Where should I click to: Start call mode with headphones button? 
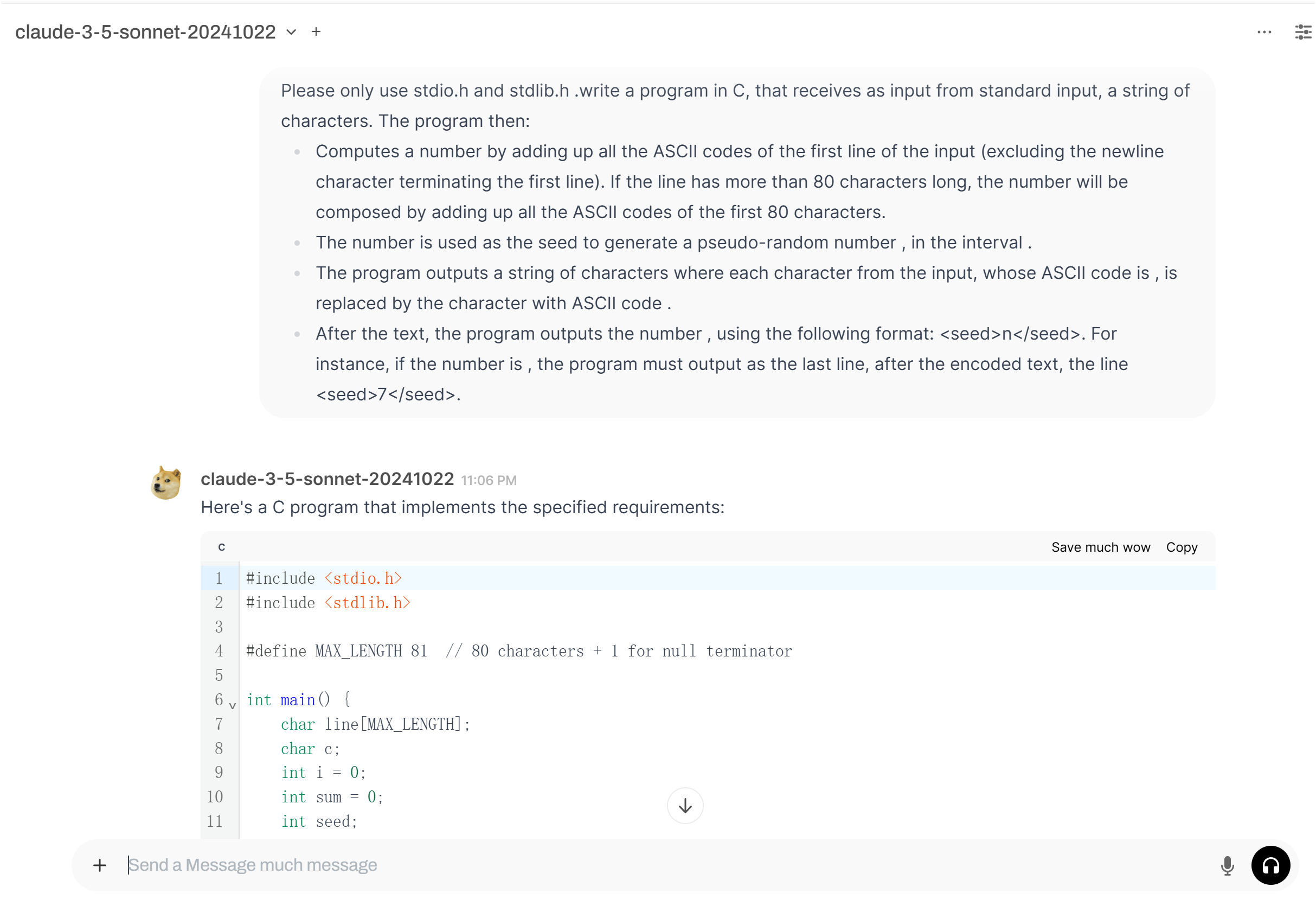(x=1270, y=865)
